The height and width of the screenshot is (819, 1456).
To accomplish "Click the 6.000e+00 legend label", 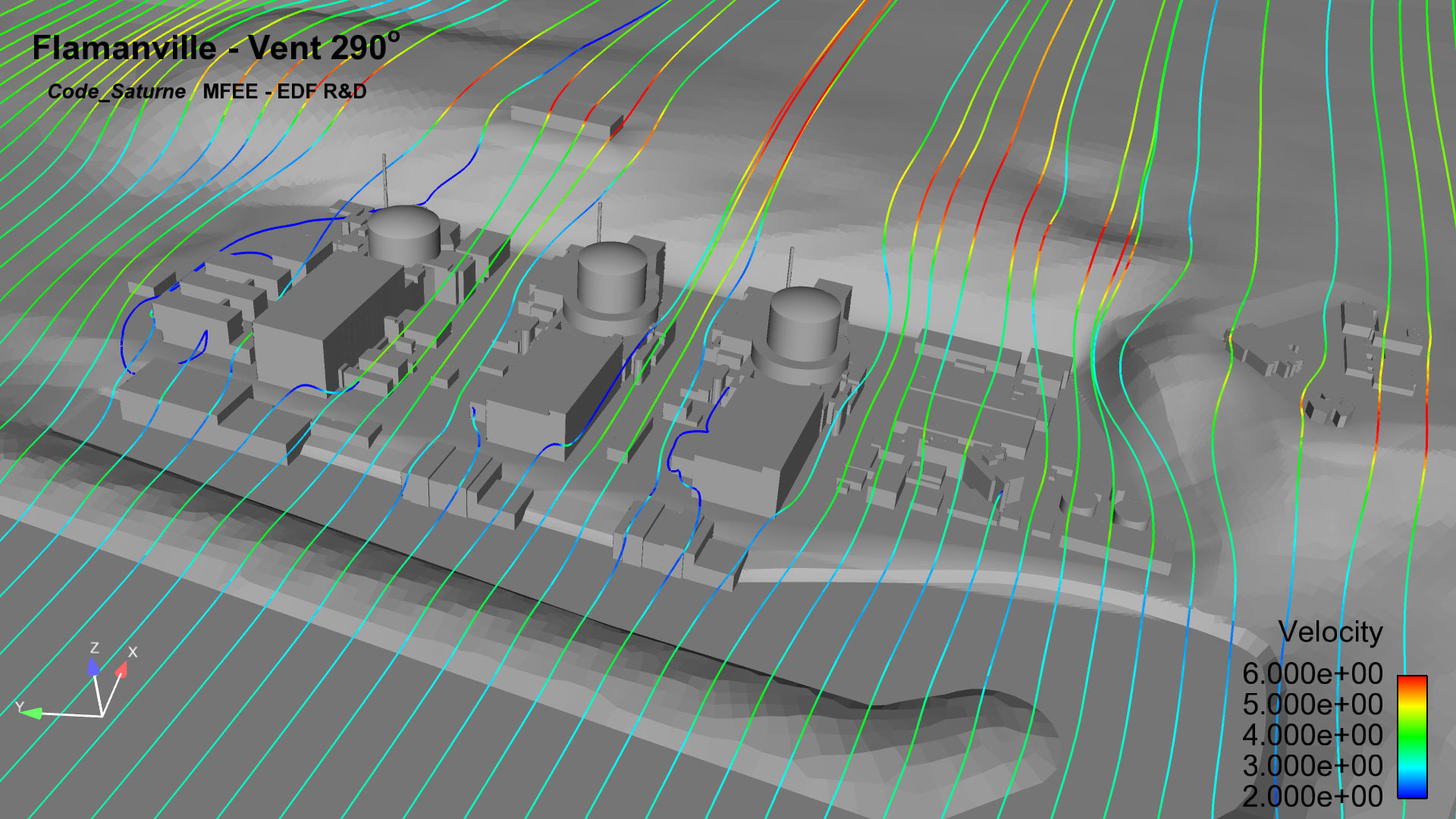I will click(x=1312, y=673).
